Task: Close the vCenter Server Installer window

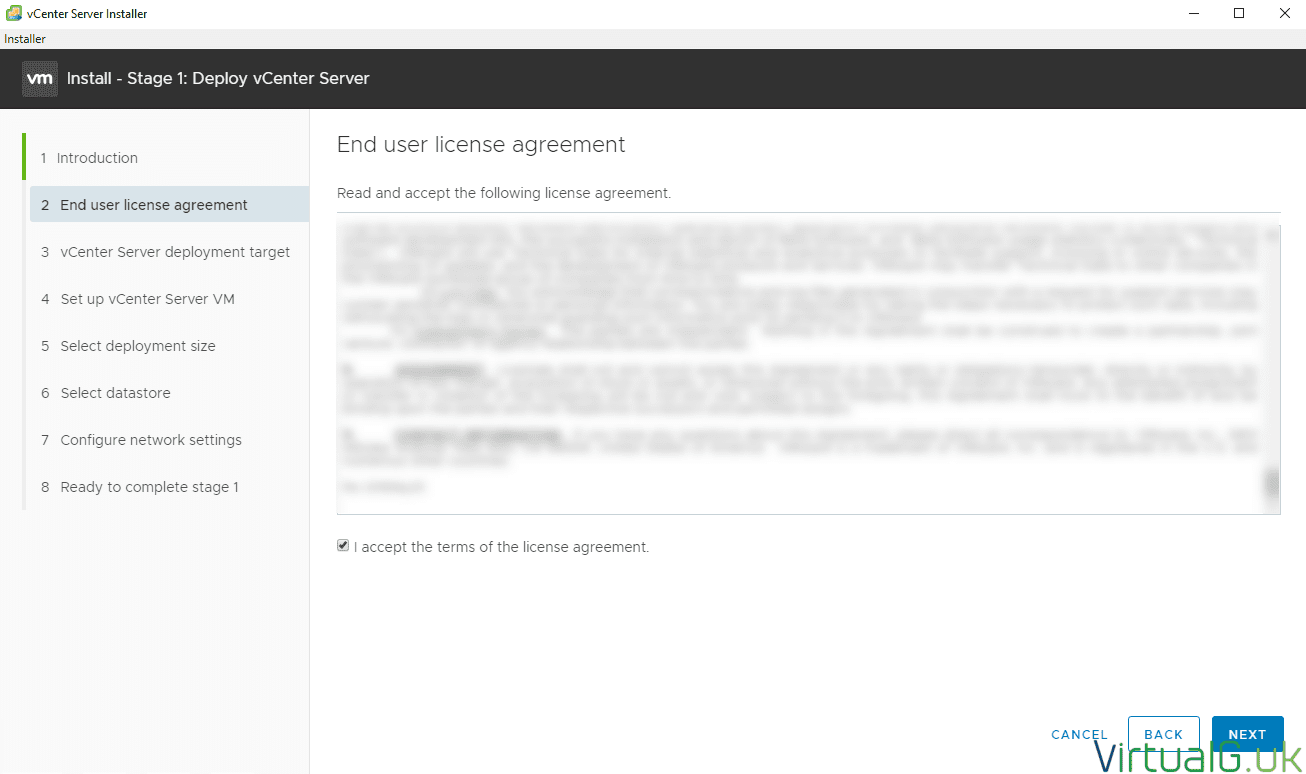Action: (x=1285, y=14)
